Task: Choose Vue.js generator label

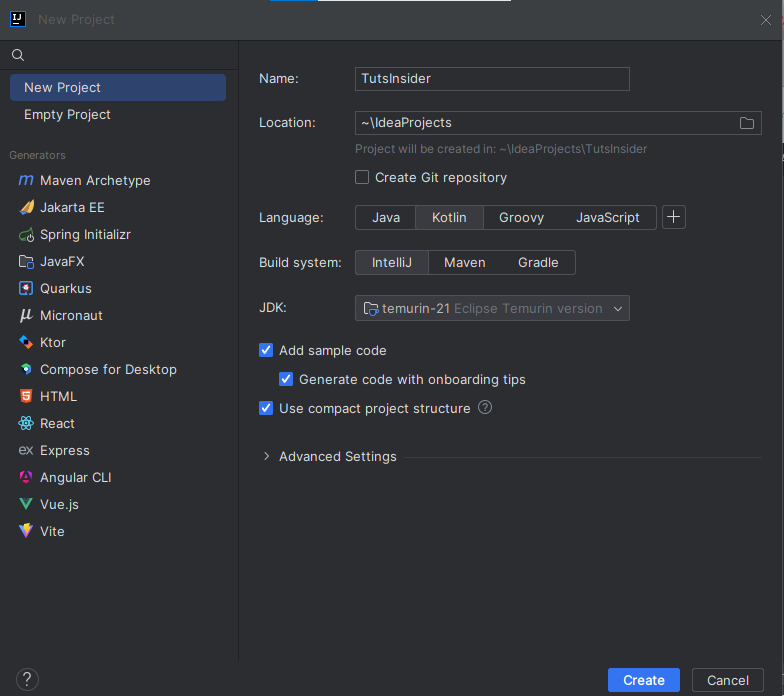Action: (x=59, y=504)
